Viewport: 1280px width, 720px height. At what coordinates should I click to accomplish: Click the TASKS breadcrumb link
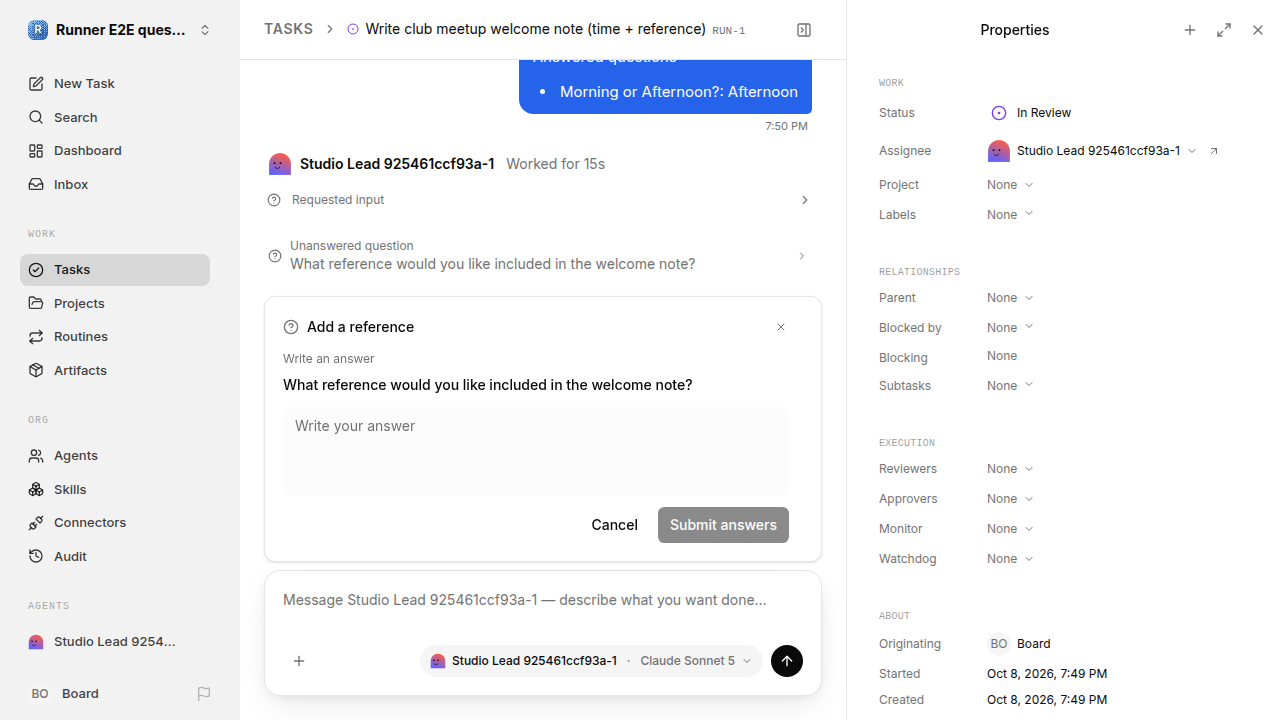(x=288, y=30)
